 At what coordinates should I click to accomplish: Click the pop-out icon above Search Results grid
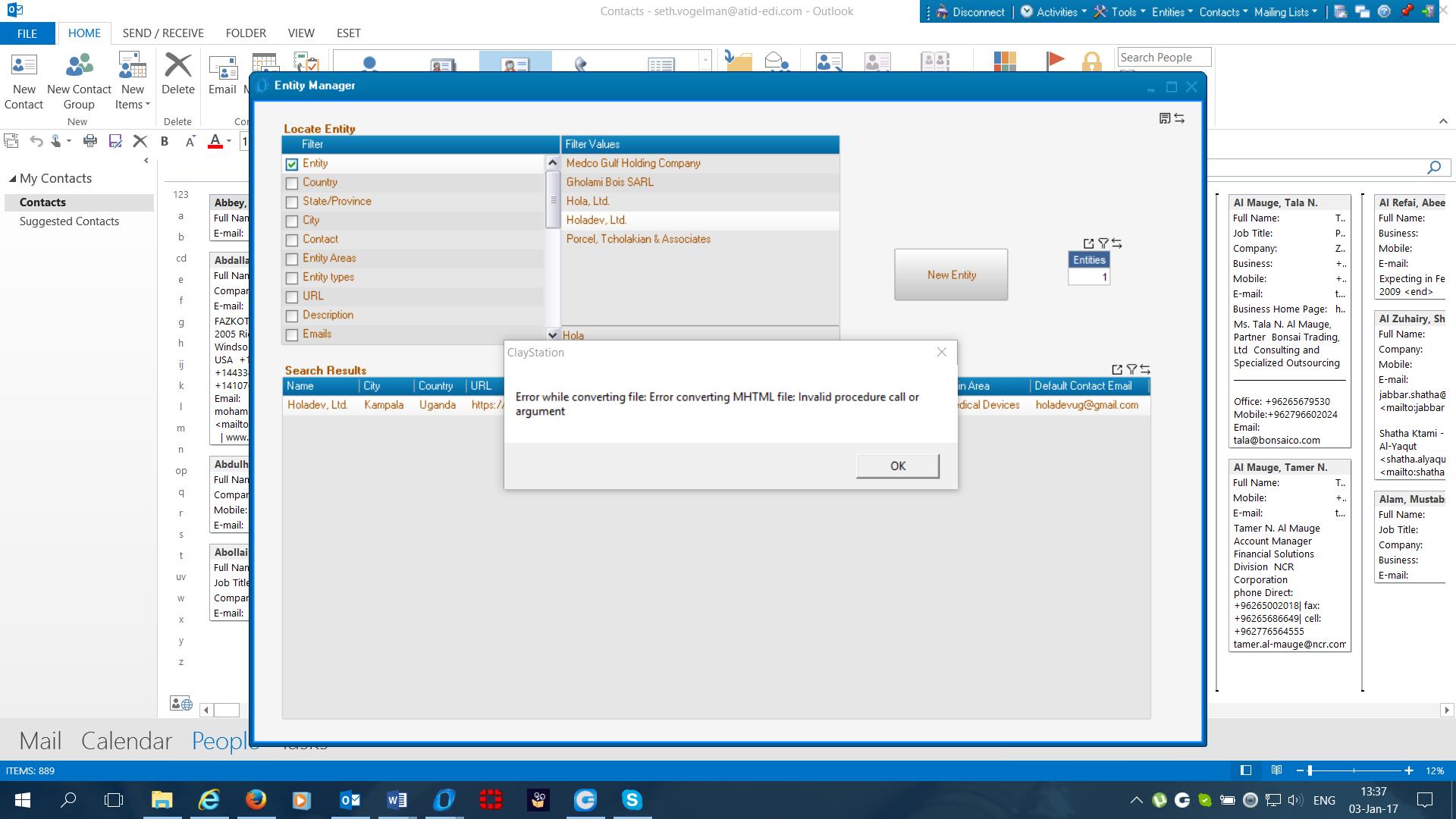click(1117, 369)
